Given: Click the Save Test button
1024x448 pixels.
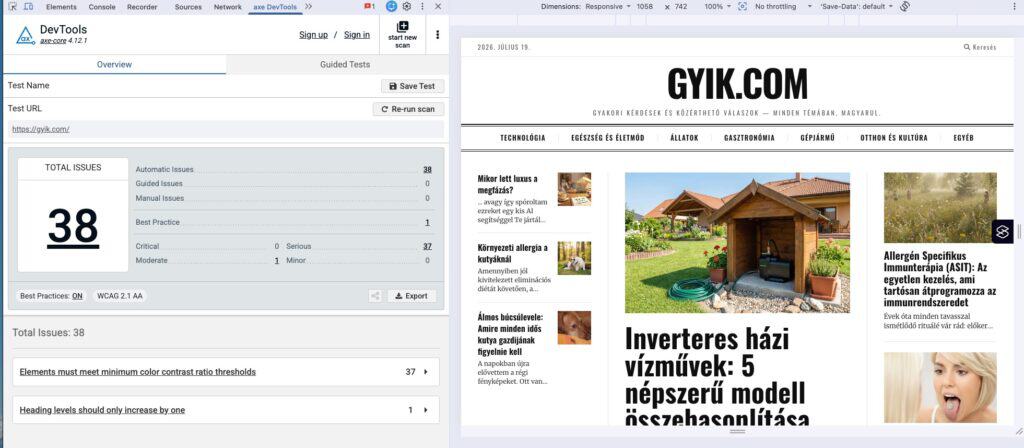Looking at the screenshot, I should click(x=412, y=86).
